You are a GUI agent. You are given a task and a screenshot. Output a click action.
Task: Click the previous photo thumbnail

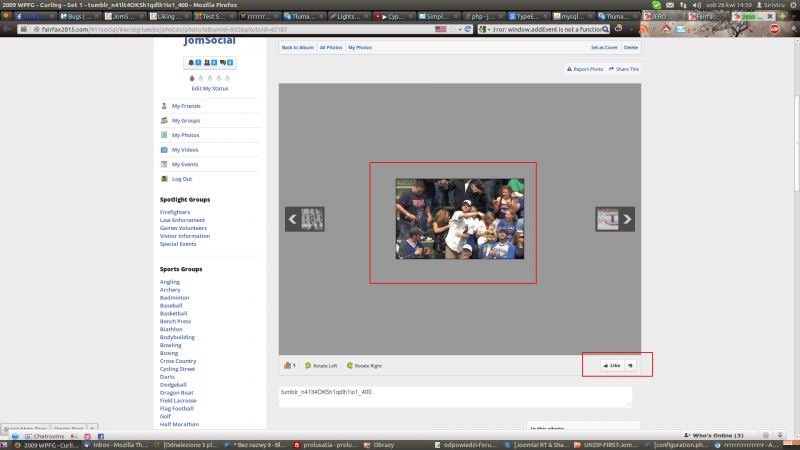click(312, 219)
